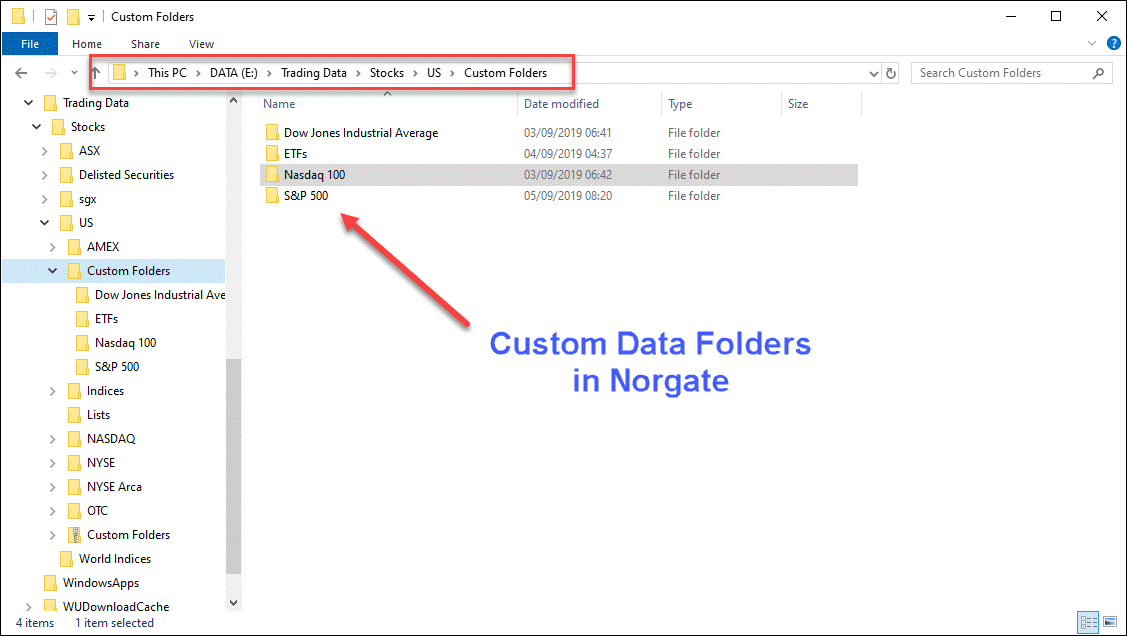Viewport: 1127px width, 636px height.
Task: Click Custom Folders breadcrumb in address bar
Action: pyautogui.click(x=505, y=73)
